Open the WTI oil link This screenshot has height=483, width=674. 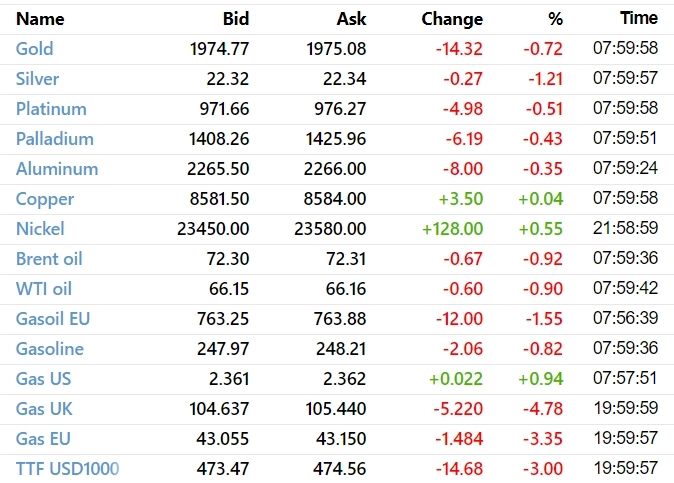(45, 289)
